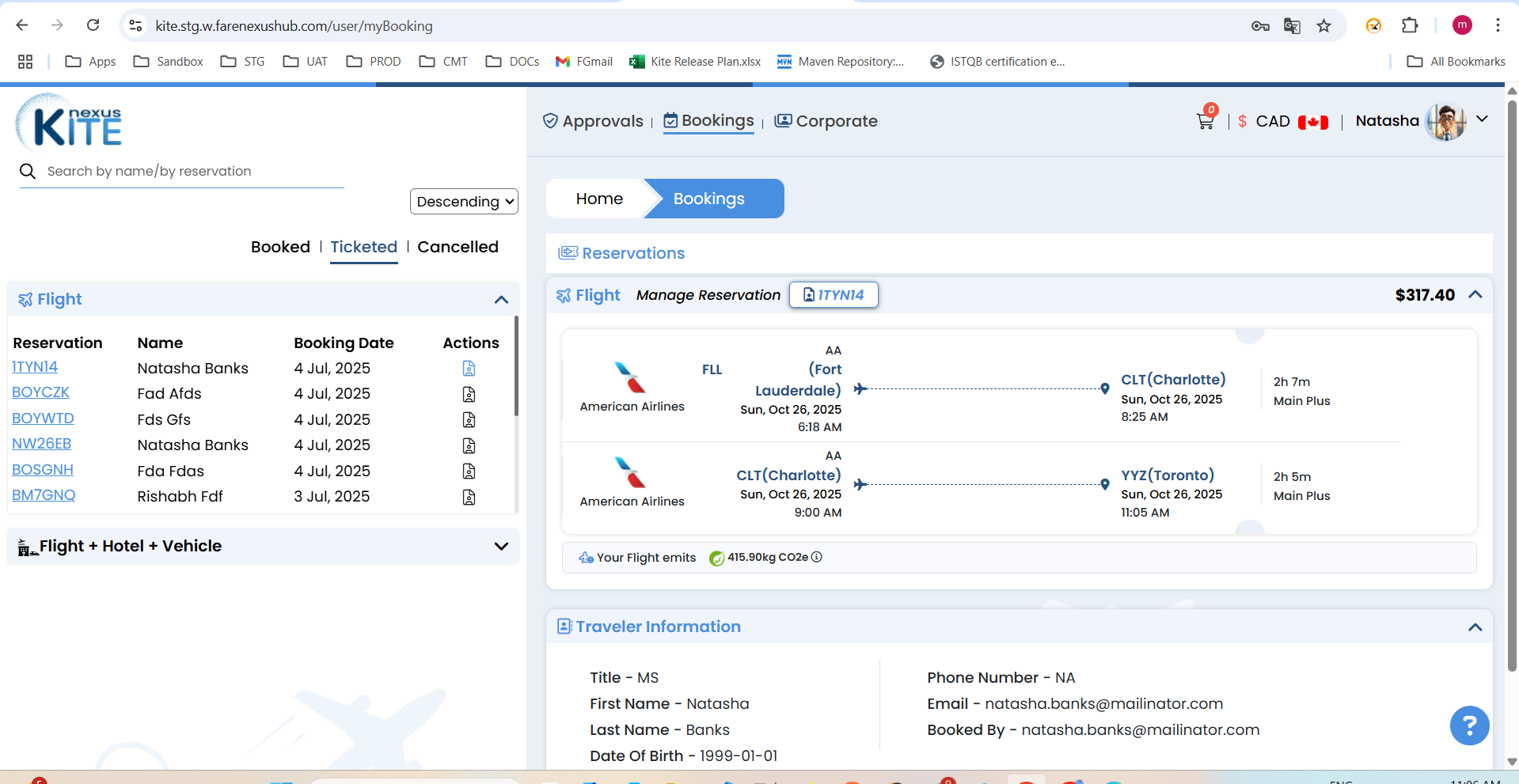
Task: Open reservation ITYN14 link in list
Action: pyautogui.click(x=35, y=367)
